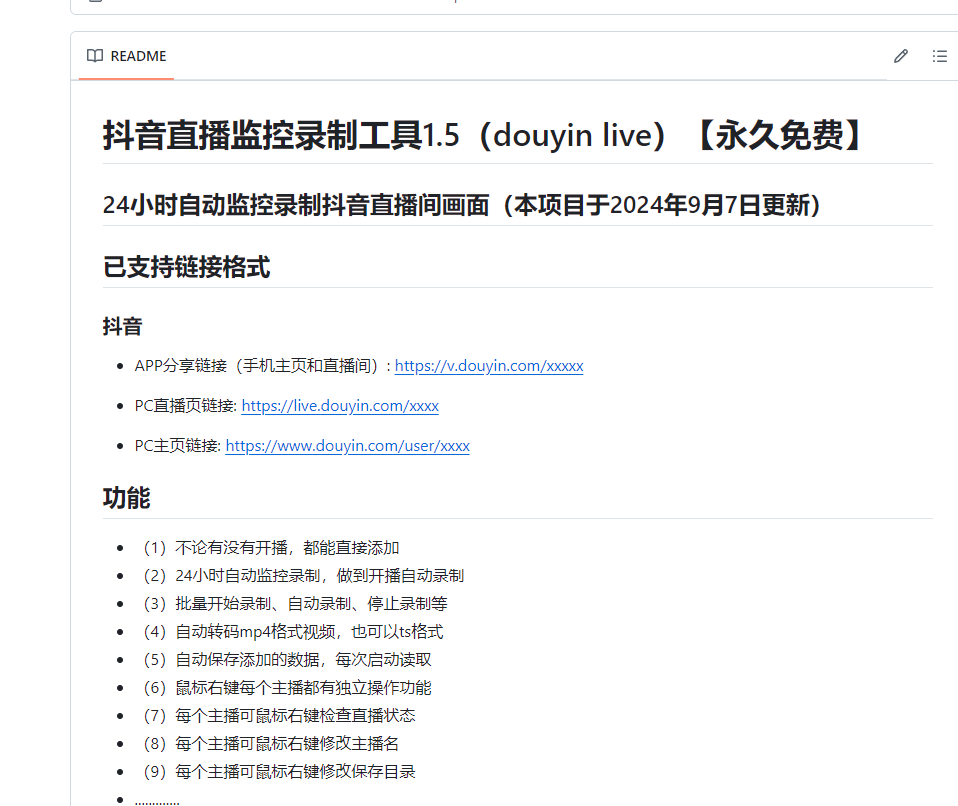The image size is (958, 806).
Task: Click item (3) 批量开始录制、自动录制、停止录制等
Action: [x=294, y=604]
